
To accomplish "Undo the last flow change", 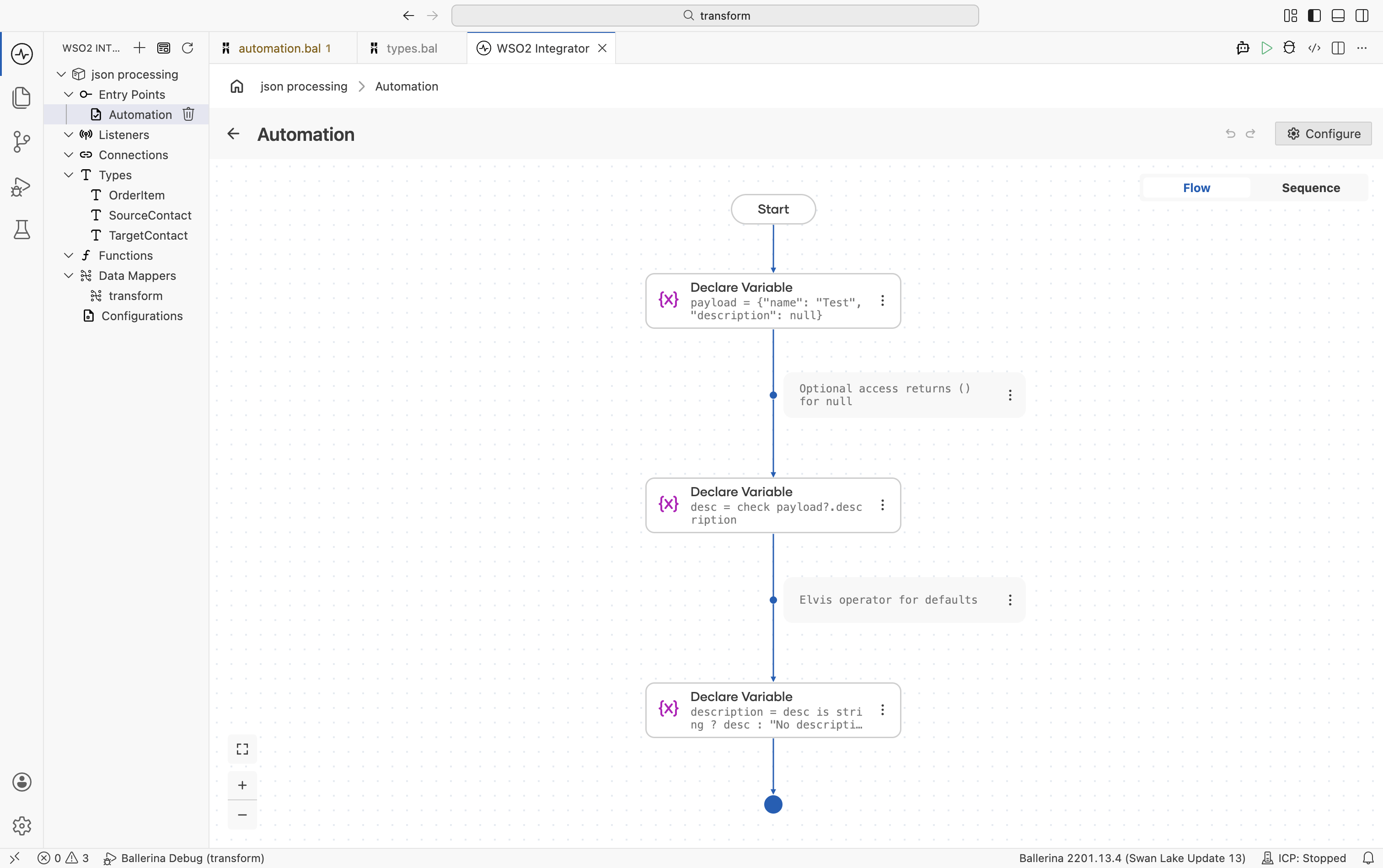I will click(1230, 133).
